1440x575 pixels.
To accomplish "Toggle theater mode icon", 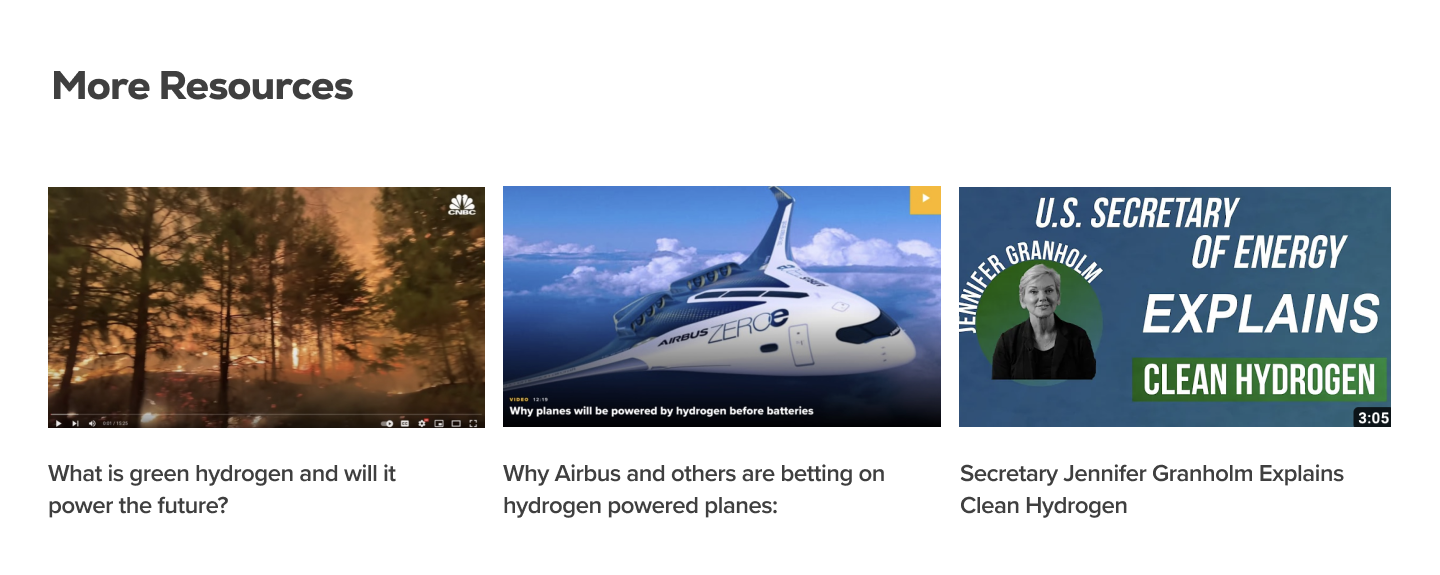I will pos(456,423).
